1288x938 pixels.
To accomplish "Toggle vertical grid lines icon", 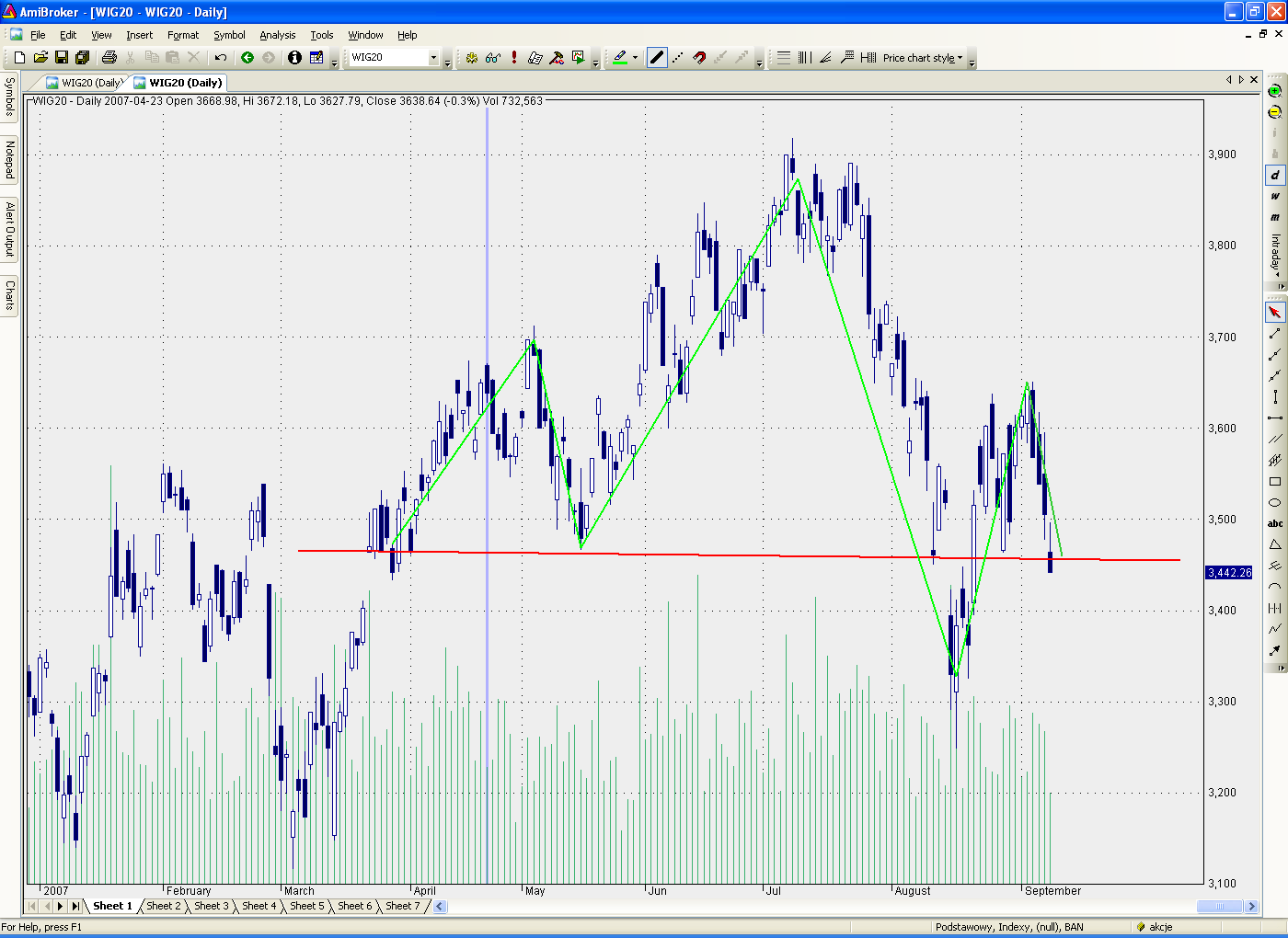I will pyautogui.click(x=805, y=58).
